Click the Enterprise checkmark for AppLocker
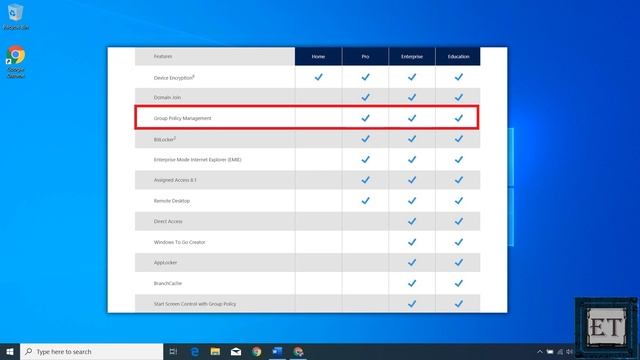 point(412,262)
